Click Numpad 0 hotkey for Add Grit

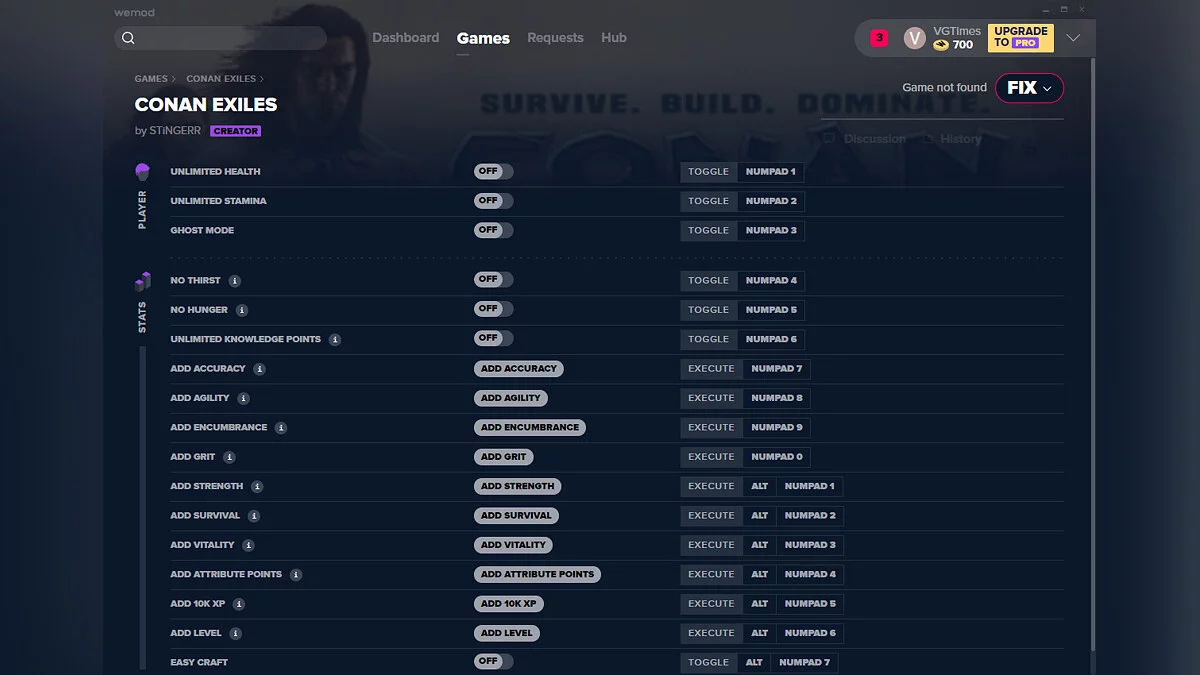(777, 457)
